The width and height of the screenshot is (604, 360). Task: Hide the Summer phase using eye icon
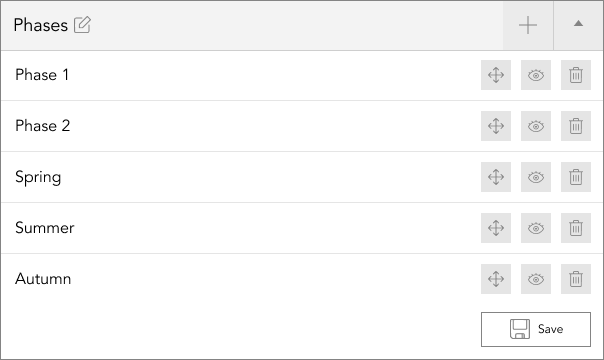click(536, 228)
